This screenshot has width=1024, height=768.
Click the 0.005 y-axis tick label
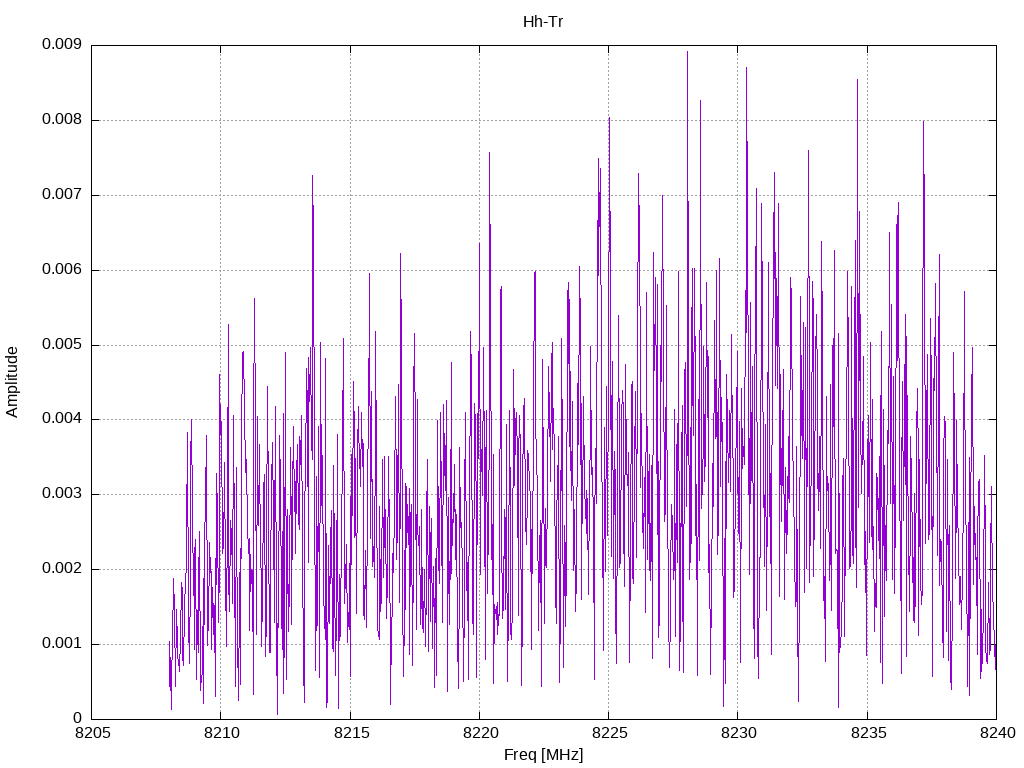(x=62, y=345)
